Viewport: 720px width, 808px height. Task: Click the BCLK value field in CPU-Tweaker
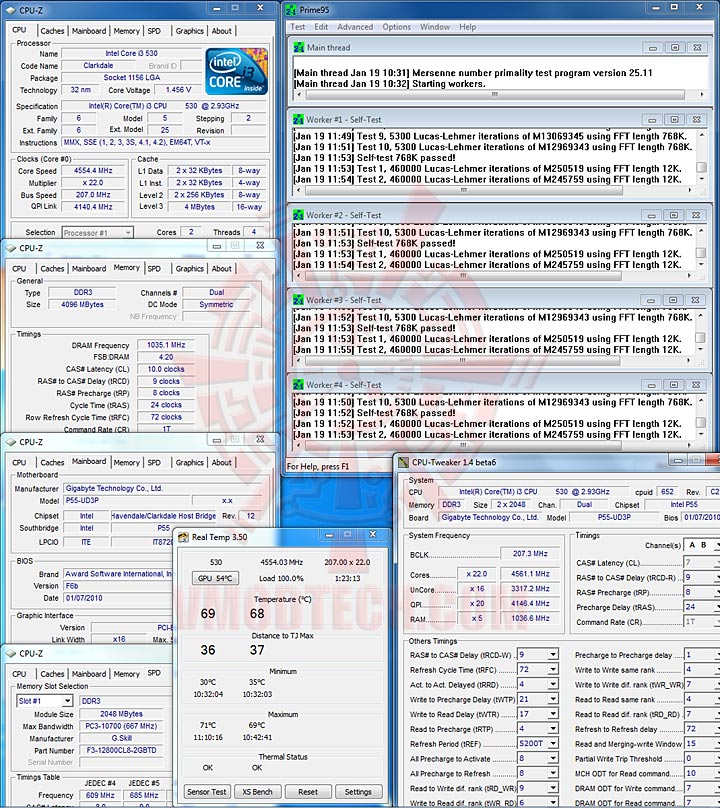click(x=530, y=553)
